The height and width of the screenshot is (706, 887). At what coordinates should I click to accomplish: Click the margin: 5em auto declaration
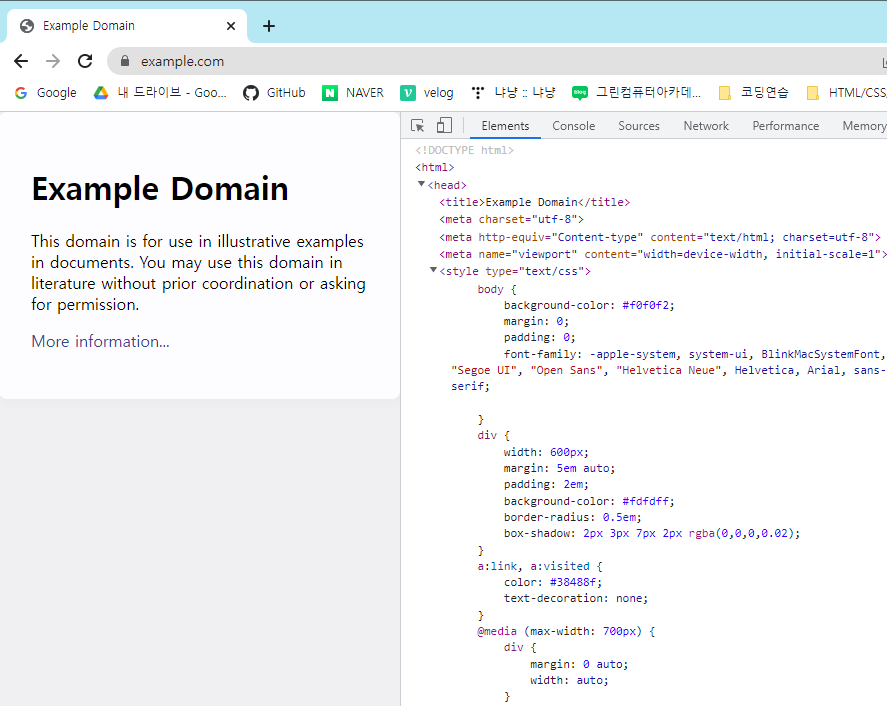click(559, 468)
